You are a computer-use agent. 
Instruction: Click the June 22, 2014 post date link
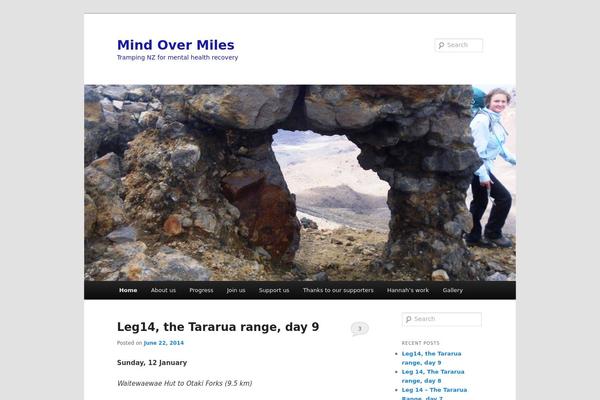tap(164, 343)
